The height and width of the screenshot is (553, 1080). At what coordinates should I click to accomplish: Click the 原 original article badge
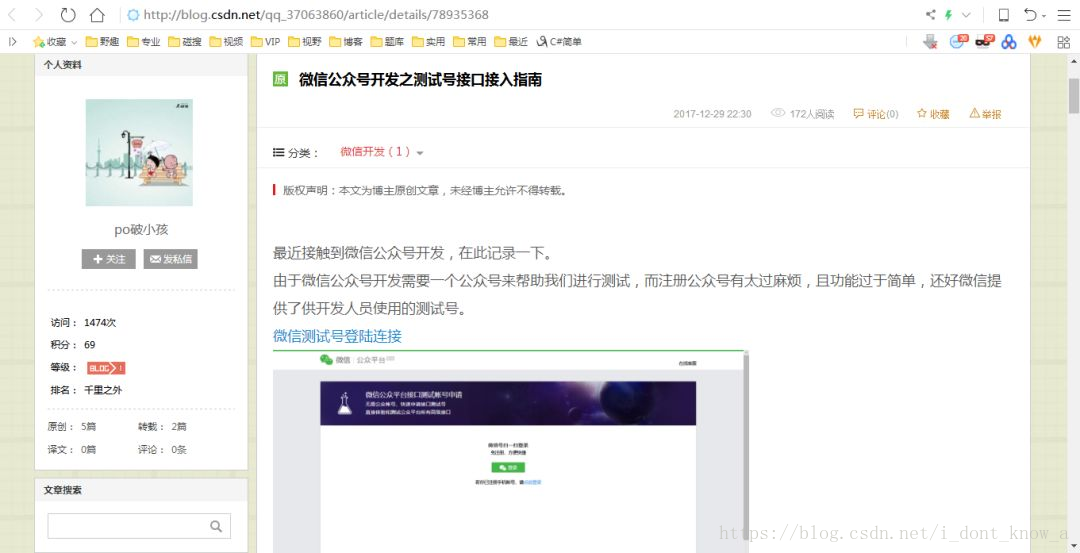280,79
